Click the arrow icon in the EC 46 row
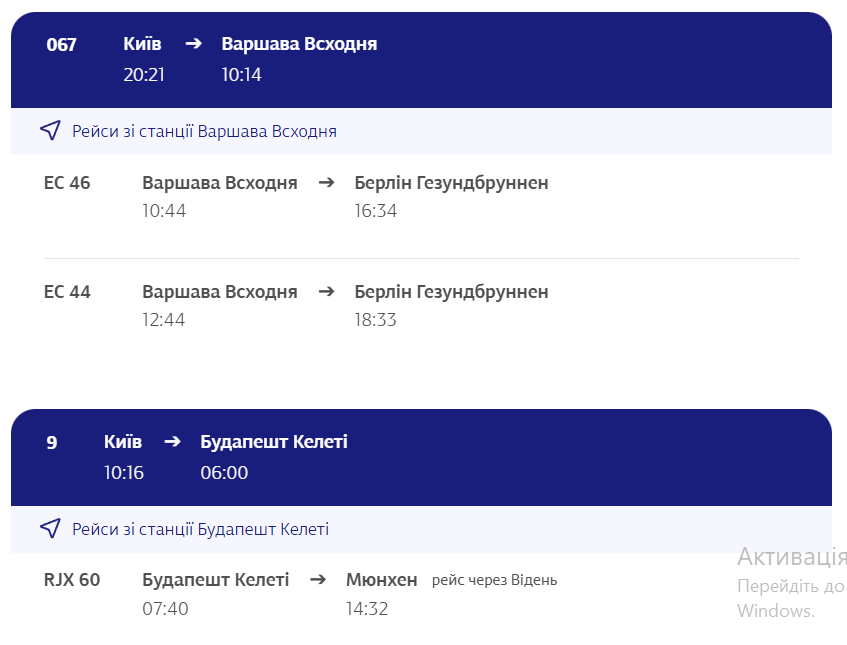This screenshot has height=645, width=847. 326,183
